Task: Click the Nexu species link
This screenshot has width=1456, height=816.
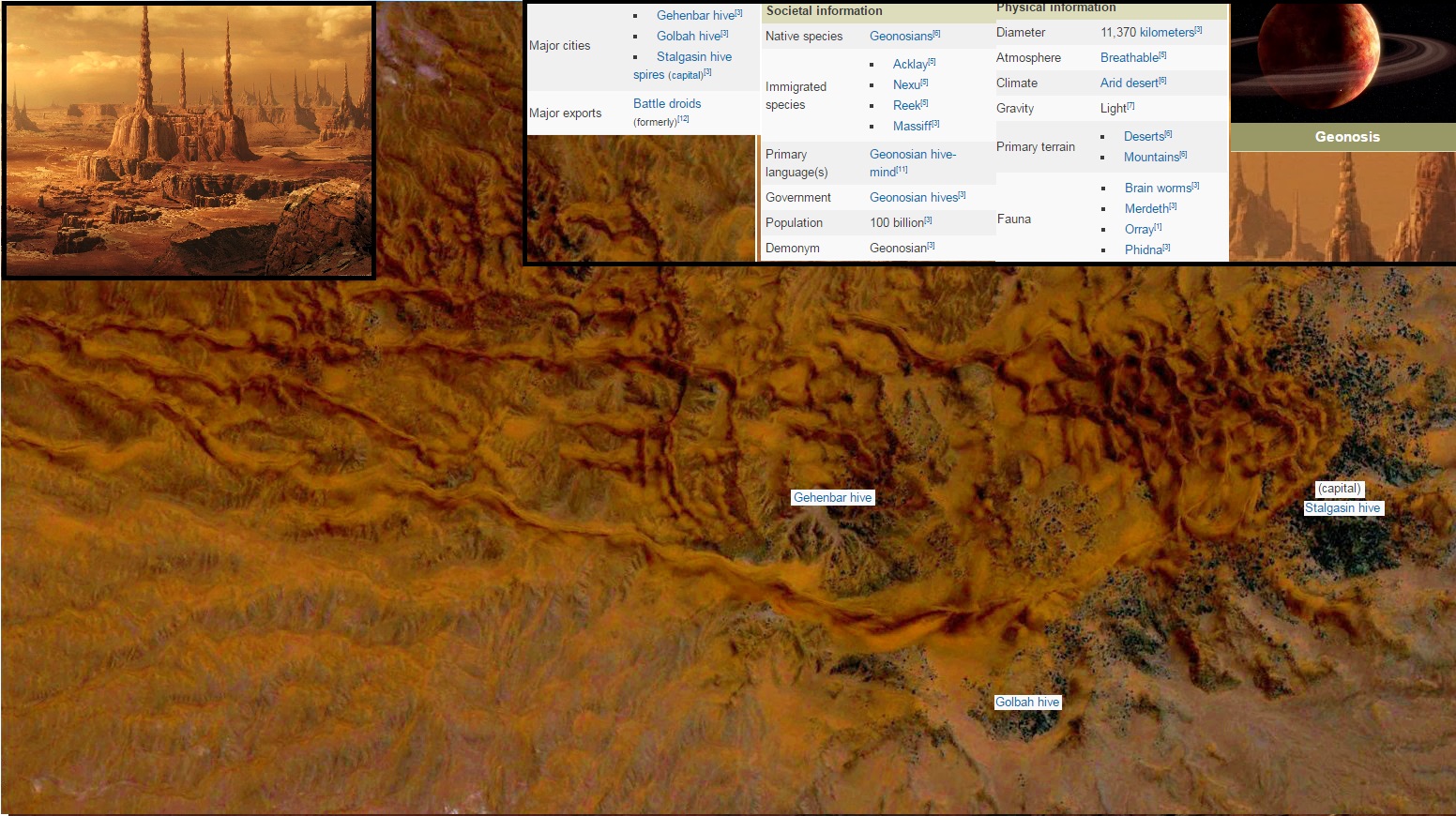Action: point(906,85)
